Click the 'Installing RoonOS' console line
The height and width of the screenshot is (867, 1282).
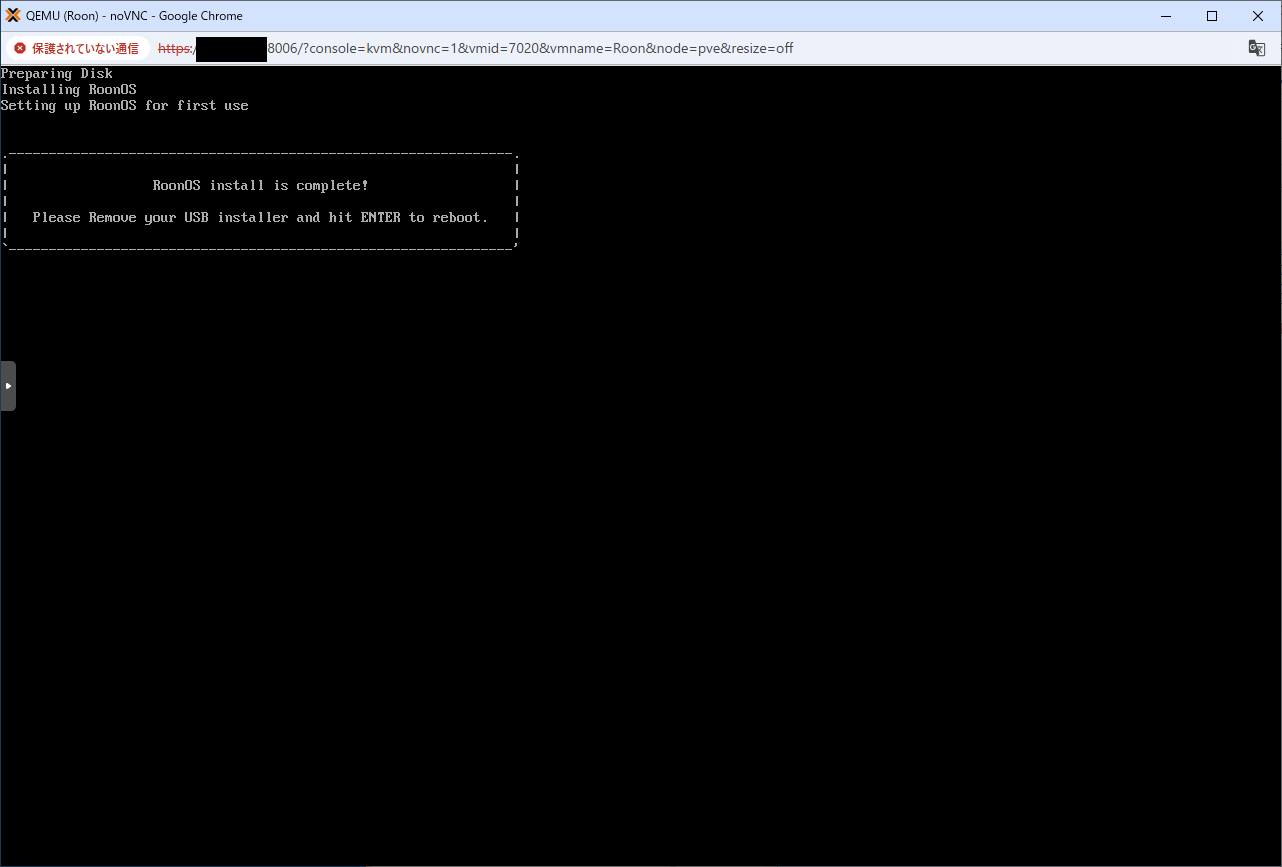(x=69, y=90)
